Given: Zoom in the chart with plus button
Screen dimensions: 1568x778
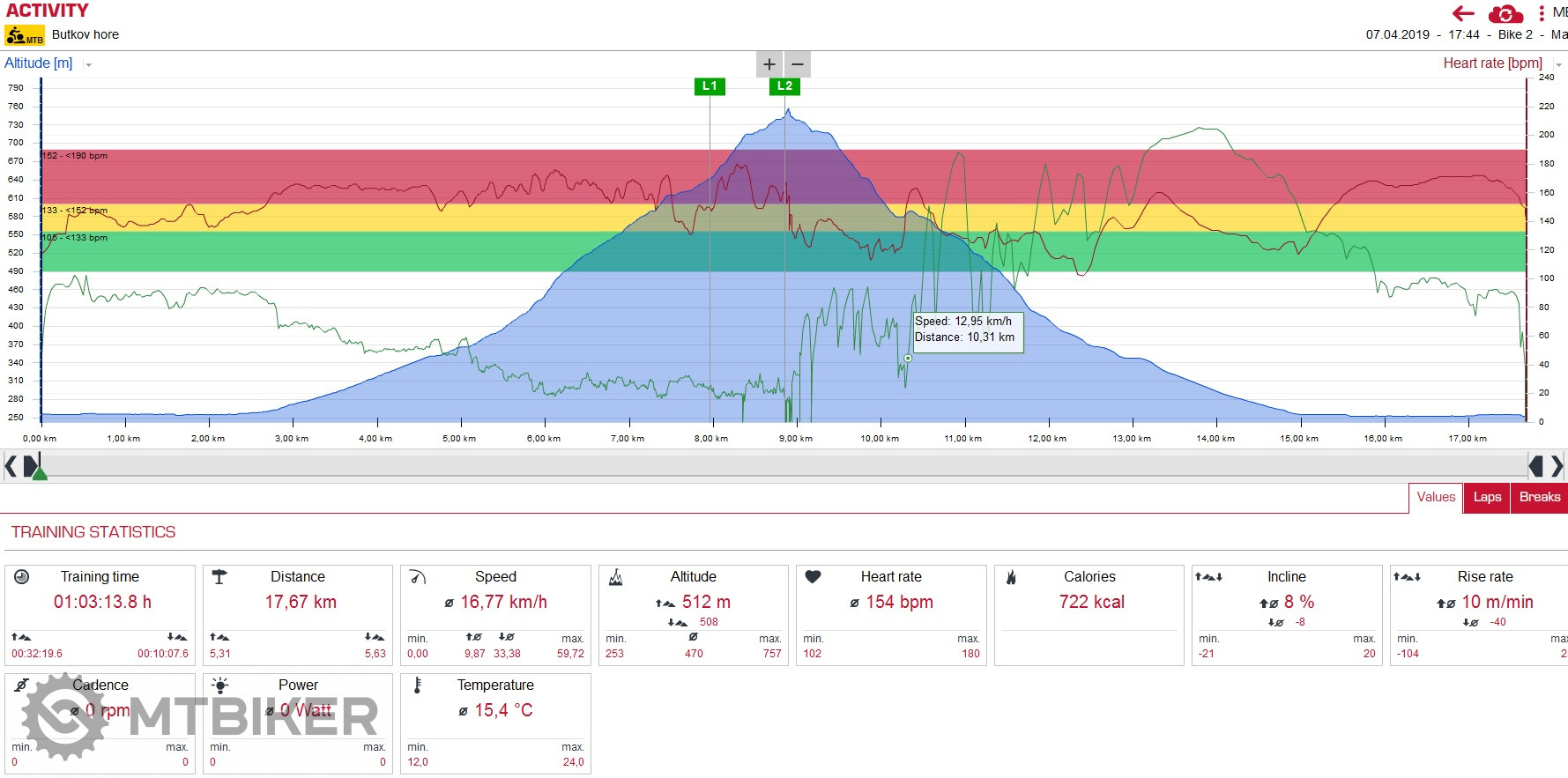Looking at the screenshot, I should pyautogui.click(x=769, y=64).
